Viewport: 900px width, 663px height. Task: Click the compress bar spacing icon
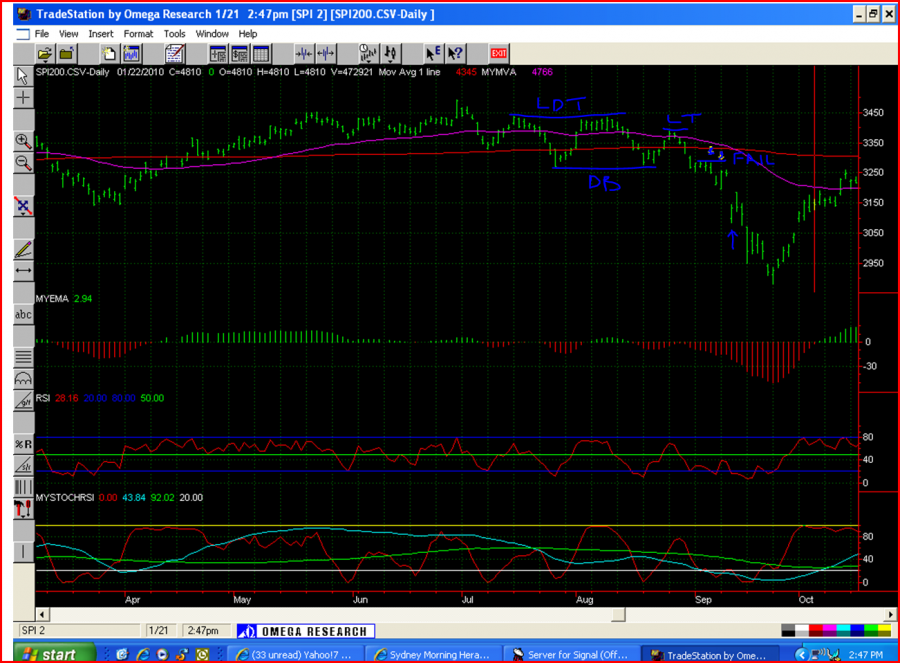[x=304, y=54]
